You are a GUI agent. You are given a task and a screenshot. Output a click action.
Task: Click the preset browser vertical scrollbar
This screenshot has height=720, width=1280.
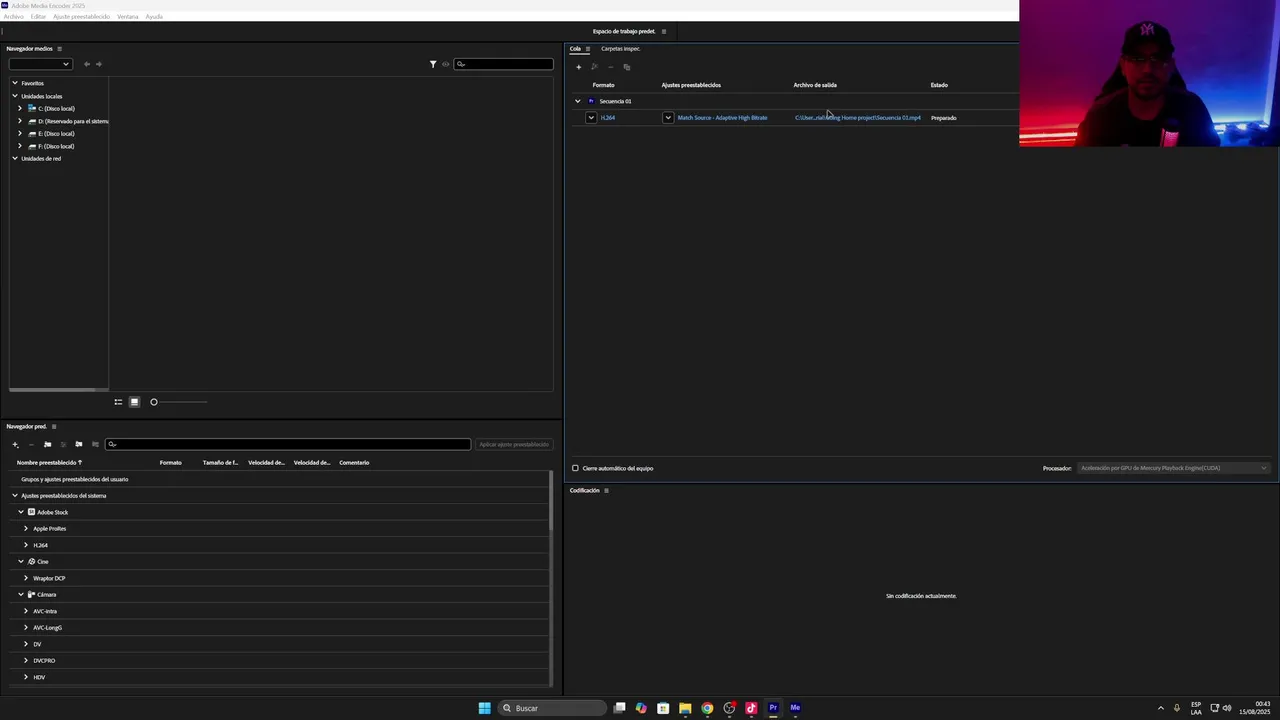click(x=551, y=500)
